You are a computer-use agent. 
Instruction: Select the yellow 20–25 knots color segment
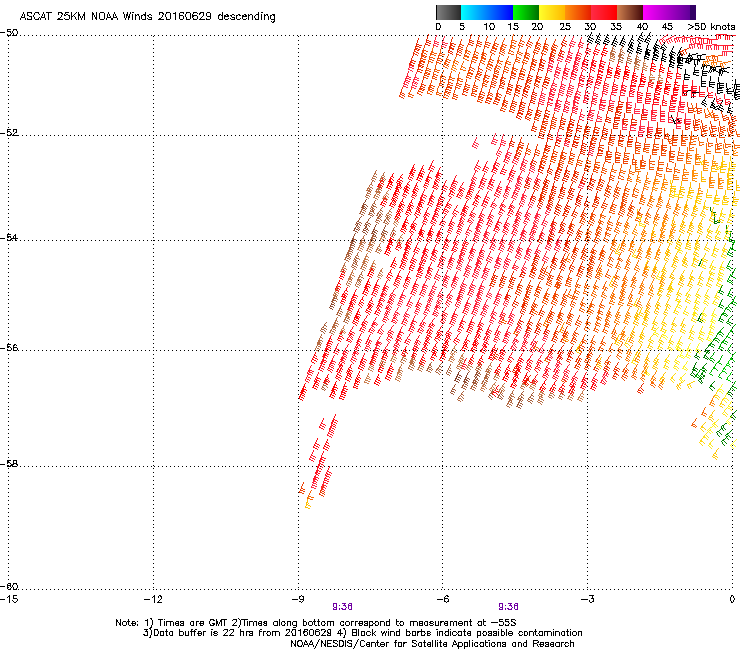tap(552, 12)
